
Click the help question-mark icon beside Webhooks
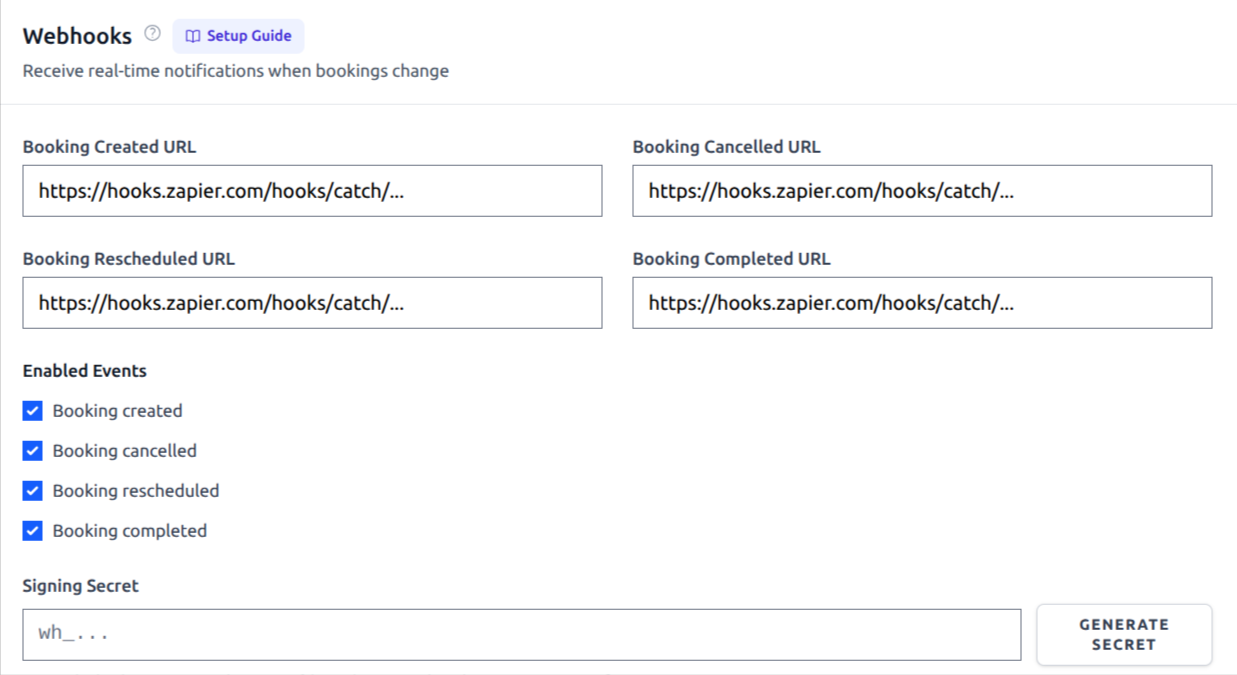152,33
